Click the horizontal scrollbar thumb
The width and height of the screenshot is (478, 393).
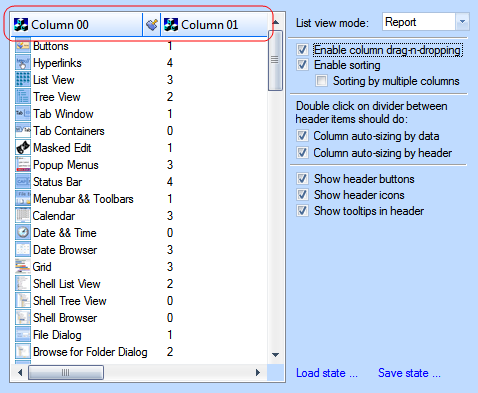pyautogui.click(x=66, y=372)
